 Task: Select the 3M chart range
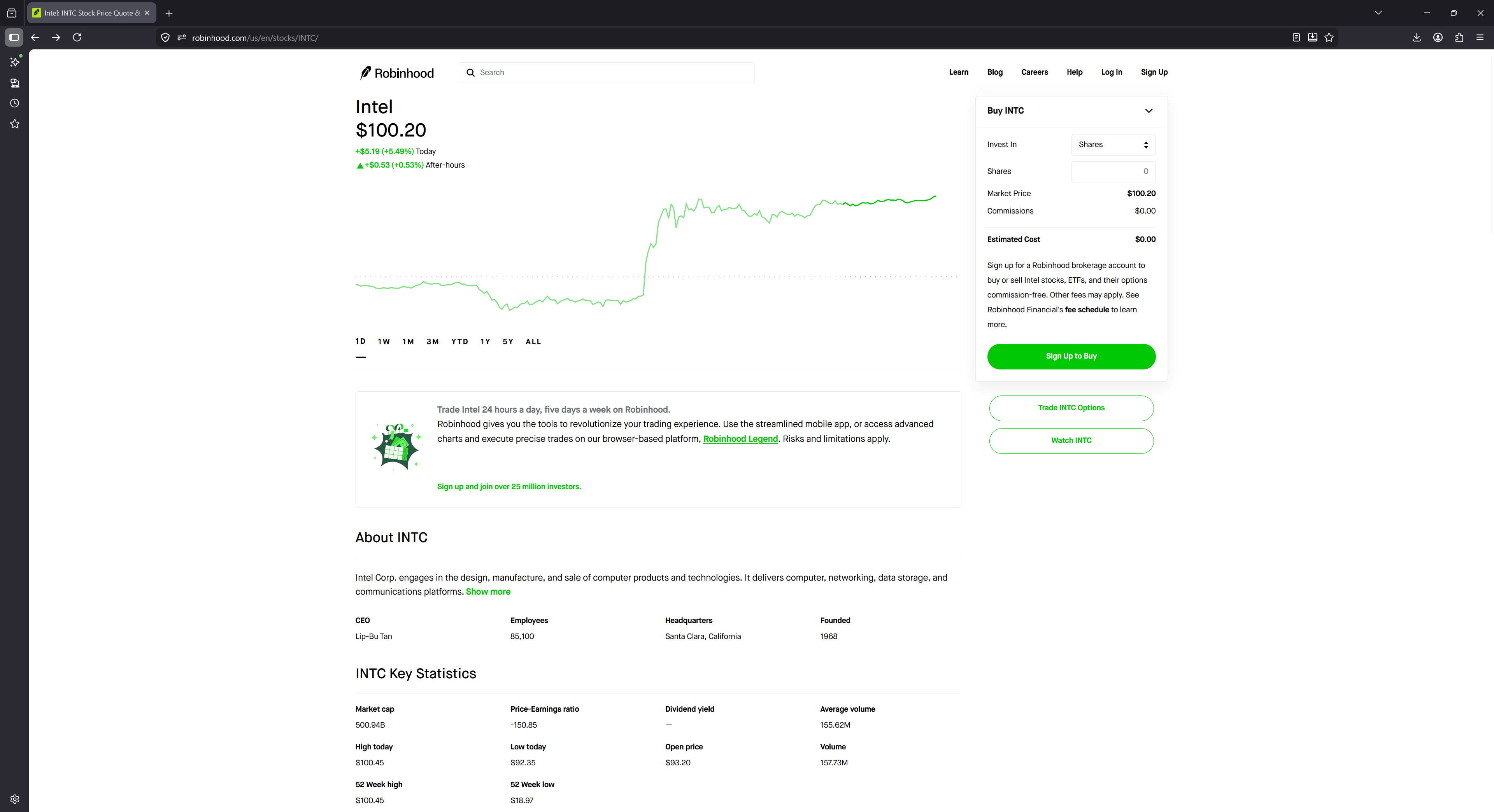coord(433,341)
